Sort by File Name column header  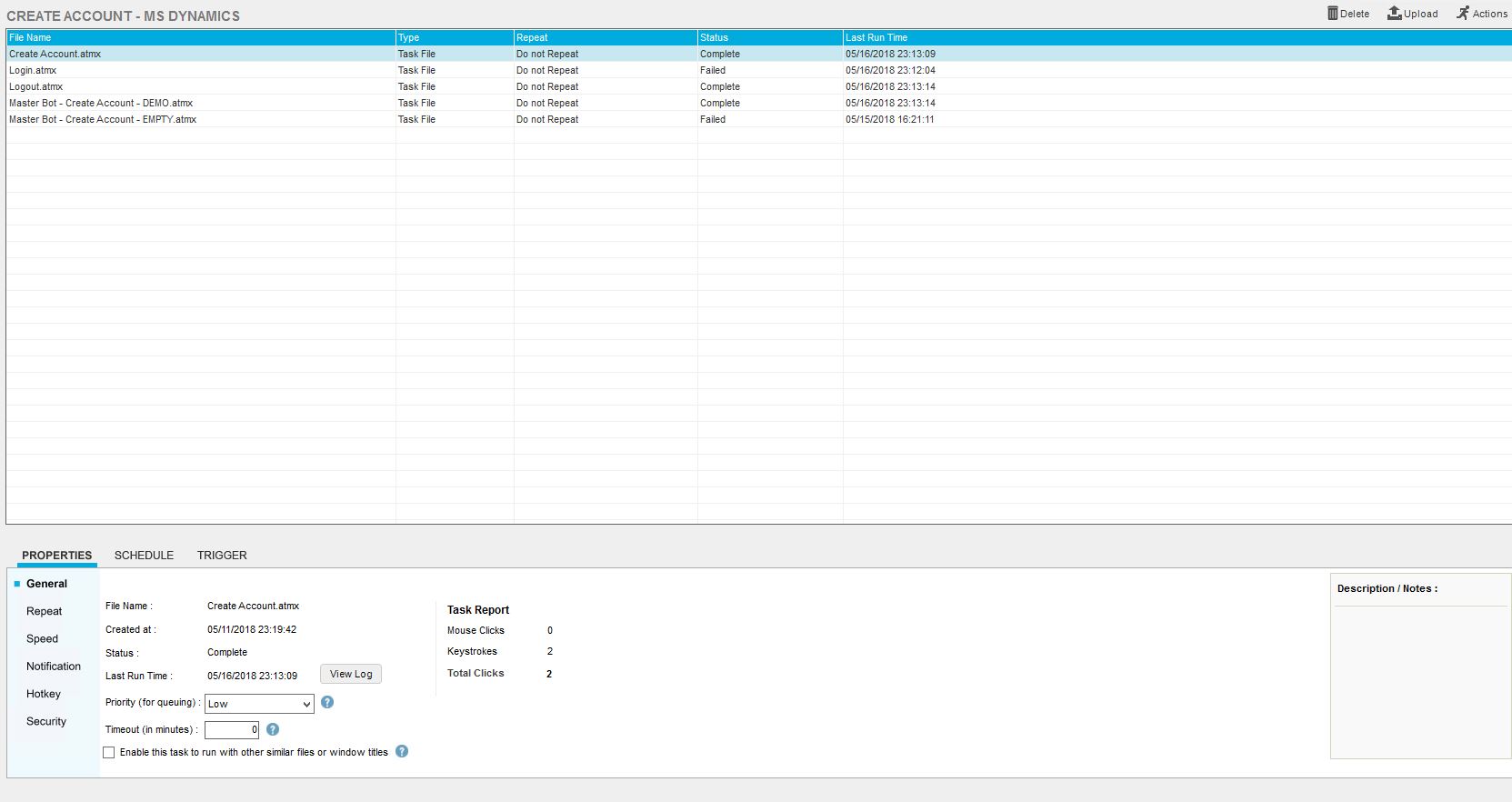point(200,37)
